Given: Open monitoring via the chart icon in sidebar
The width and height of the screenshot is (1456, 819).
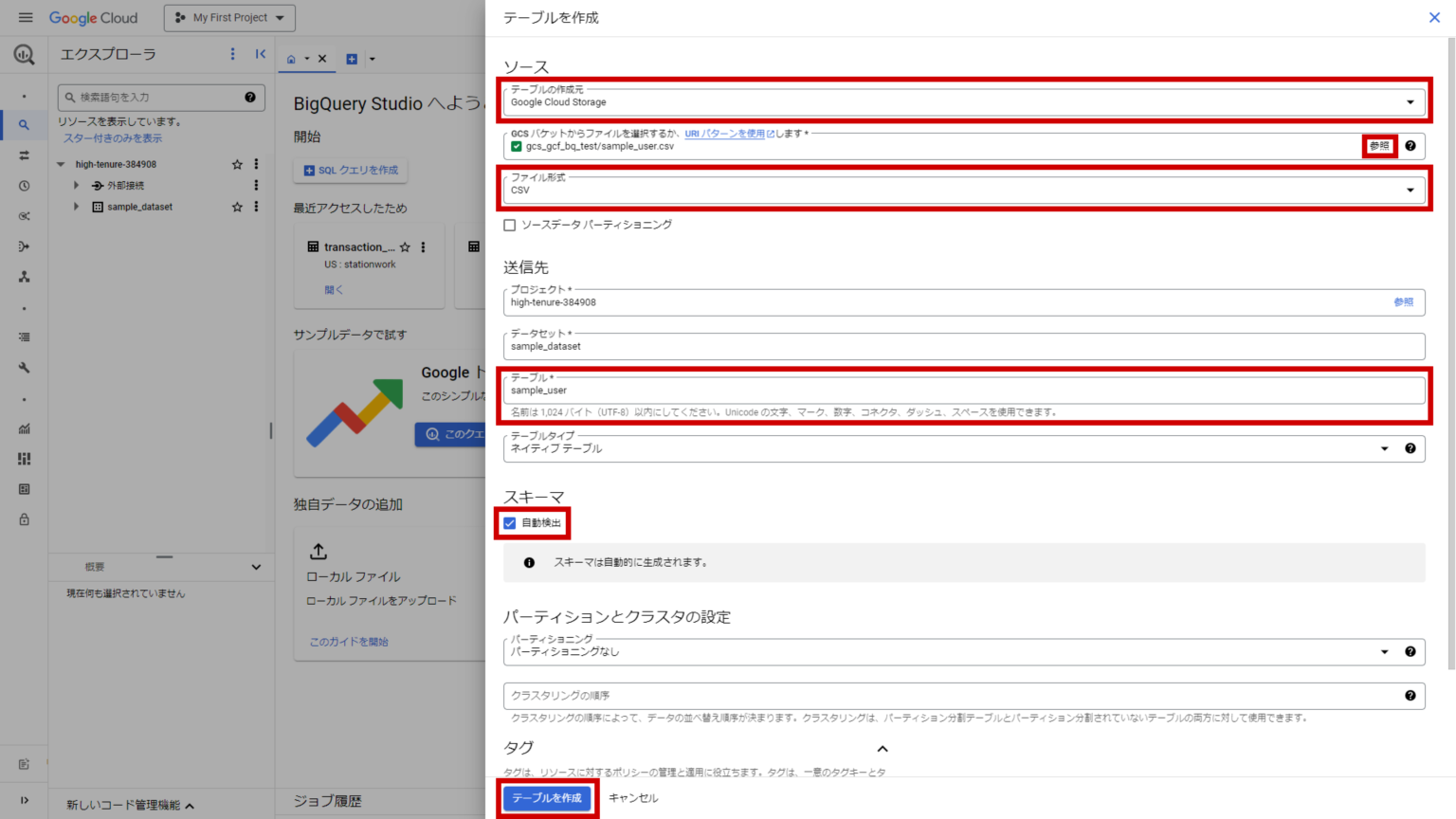Looking at the screenshot, I should pyautogui.click(x=24, y=428).
